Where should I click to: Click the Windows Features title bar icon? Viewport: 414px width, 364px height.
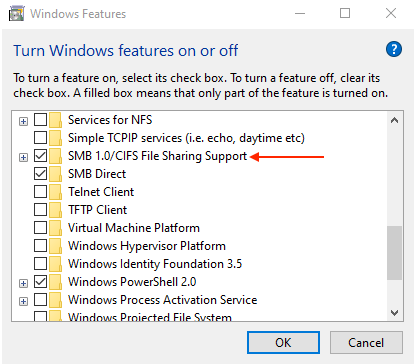click(16, 14)
